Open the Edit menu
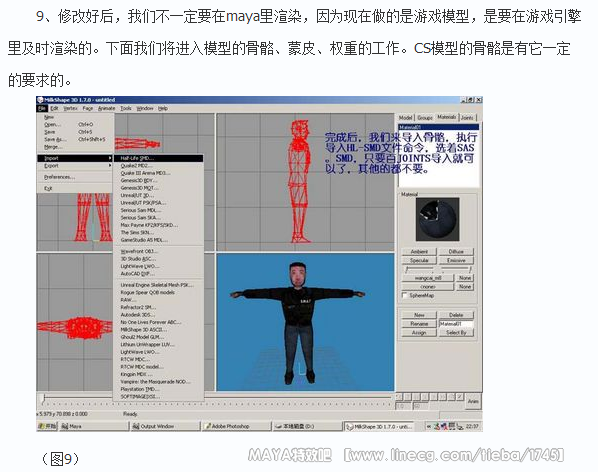This screenshot has height=472, width=598. tap(54, 108)
